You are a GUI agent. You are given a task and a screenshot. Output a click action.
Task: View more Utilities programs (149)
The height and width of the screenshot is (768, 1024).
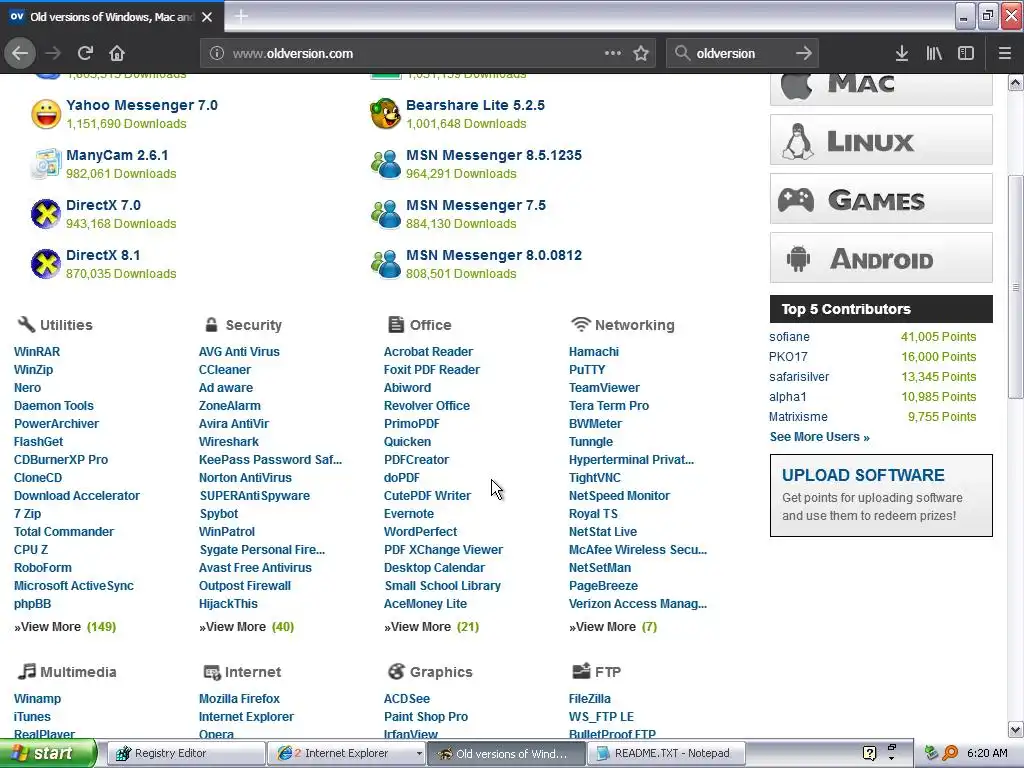tap(65, 627)
